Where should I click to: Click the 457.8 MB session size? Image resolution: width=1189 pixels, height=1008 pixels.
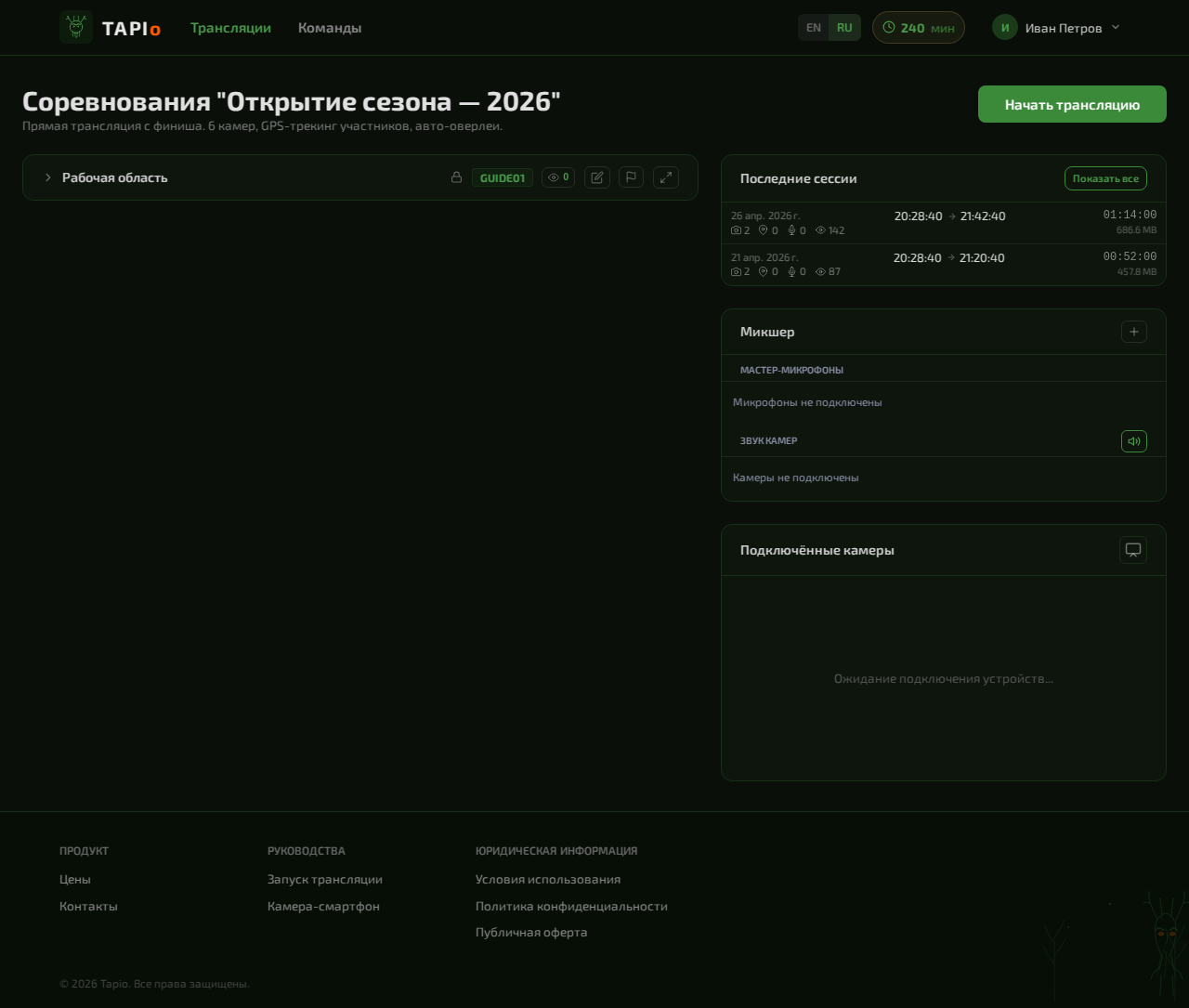tap(1136, 271)
